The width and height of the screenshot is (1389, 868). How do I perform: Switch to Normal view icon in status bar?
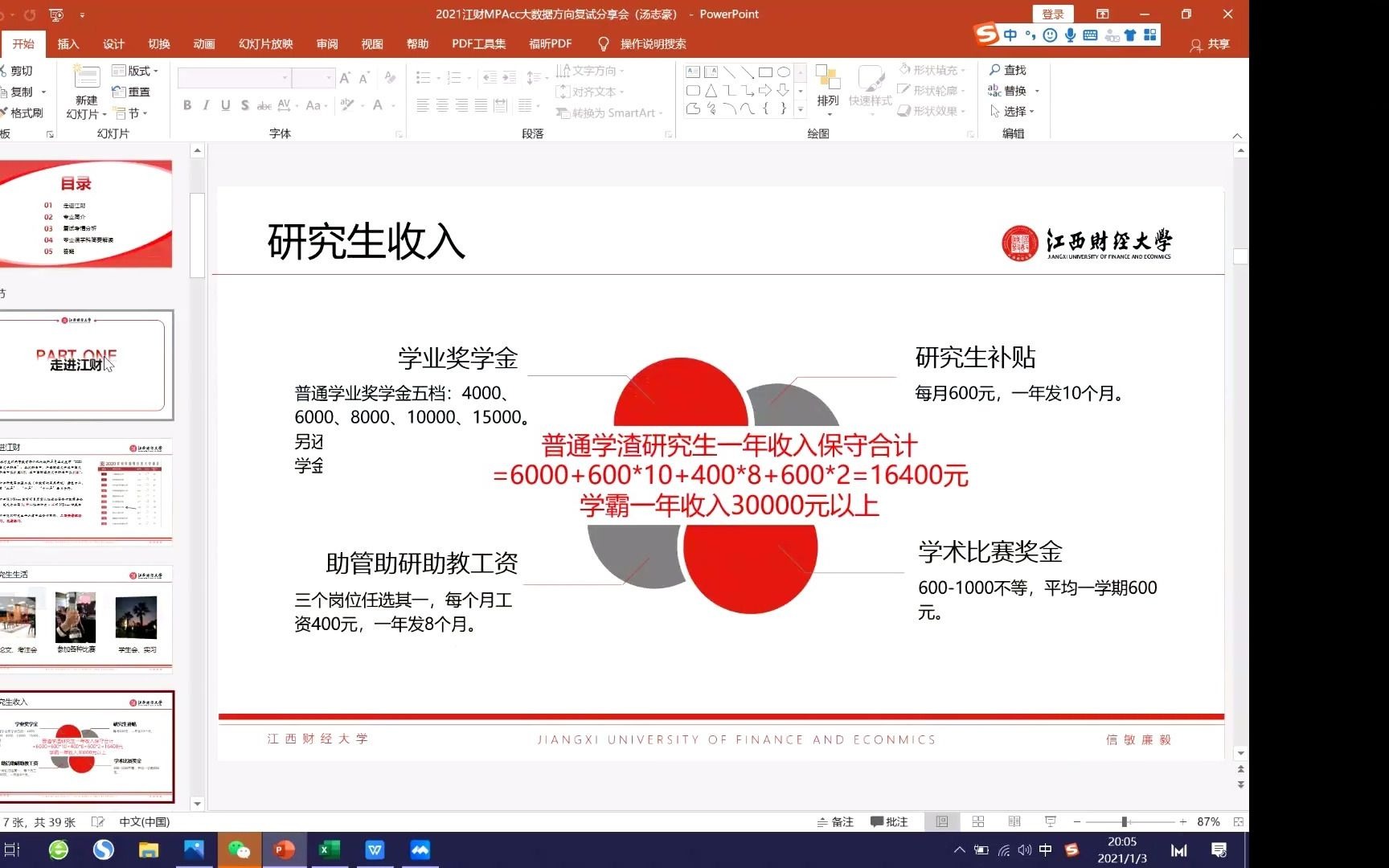942,821
